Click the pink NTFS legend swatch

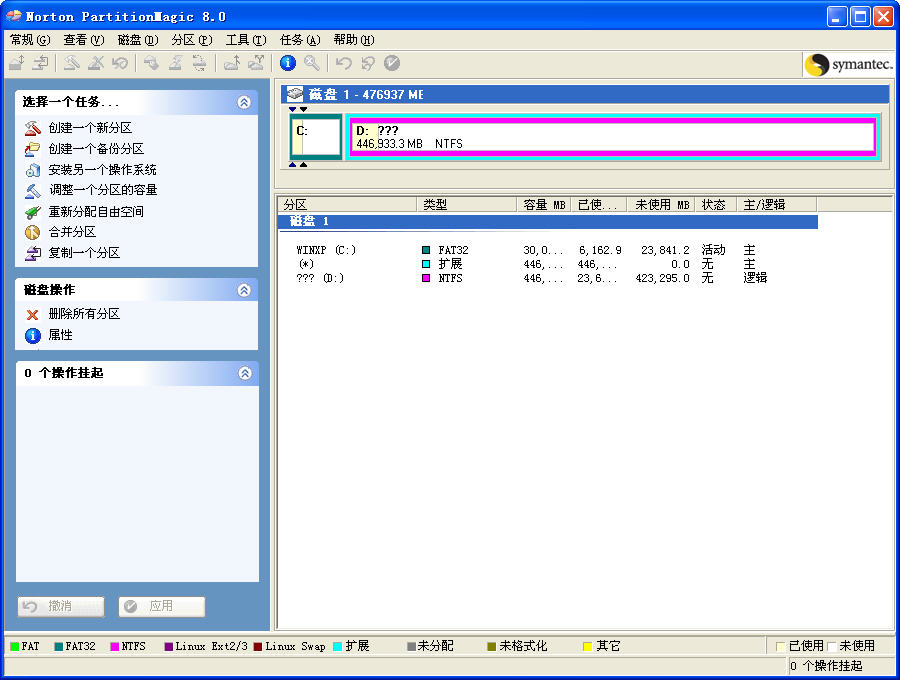(x=117, y=646)
